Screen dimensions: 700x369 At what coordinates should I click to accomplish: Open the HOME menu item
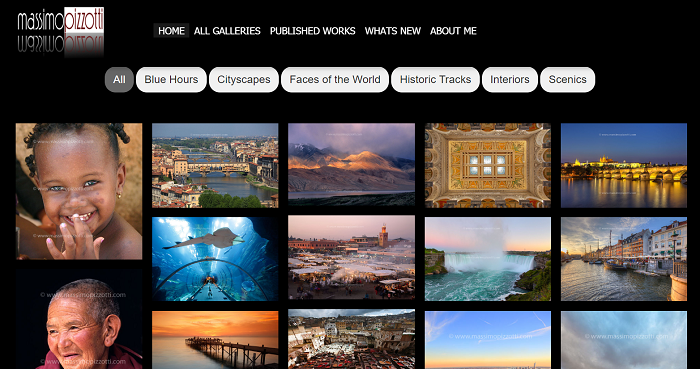pos(171,31)
